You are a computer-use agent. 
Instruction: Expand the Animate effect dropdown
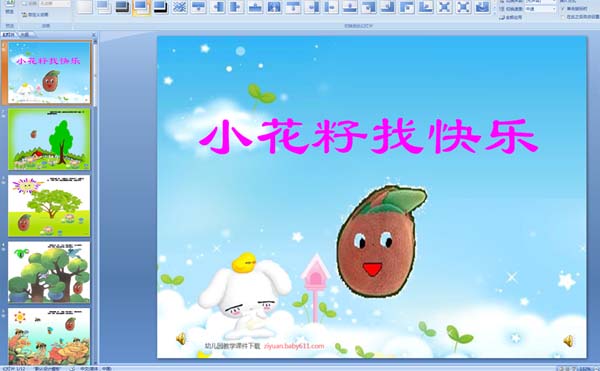[55, 4]
